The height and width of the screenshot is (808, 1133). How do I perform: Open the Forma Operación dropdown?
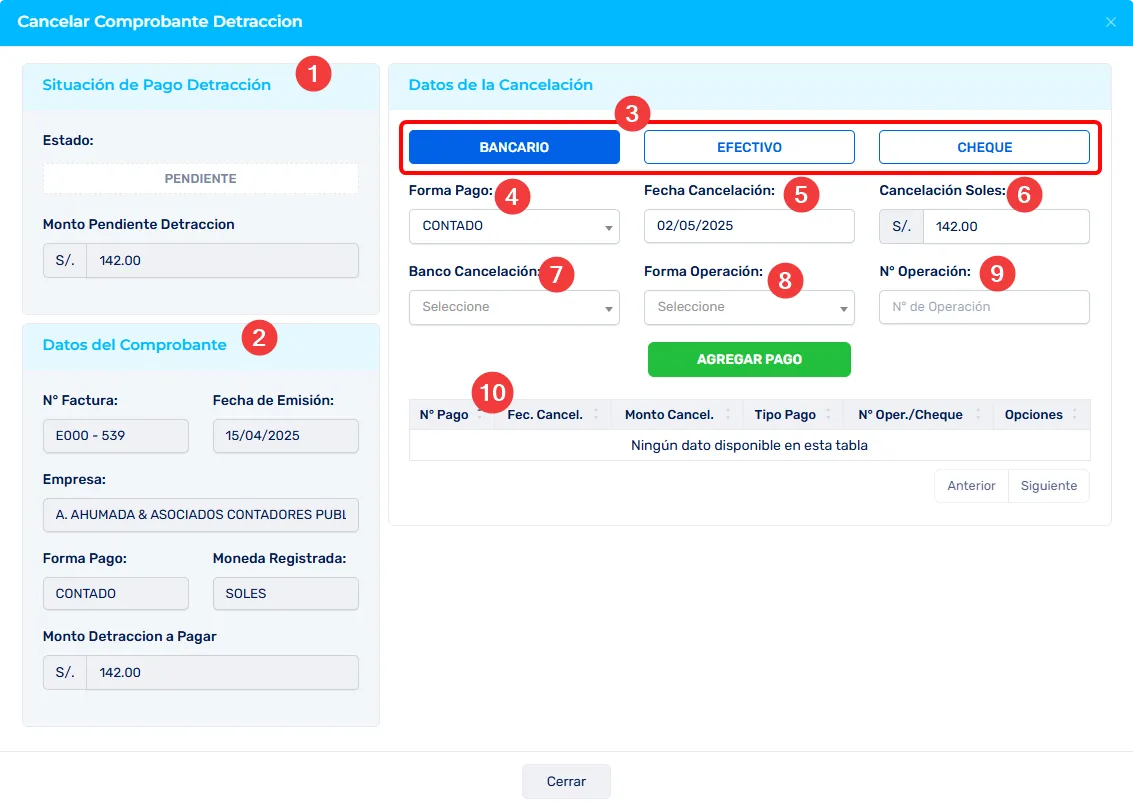(749, 307)
